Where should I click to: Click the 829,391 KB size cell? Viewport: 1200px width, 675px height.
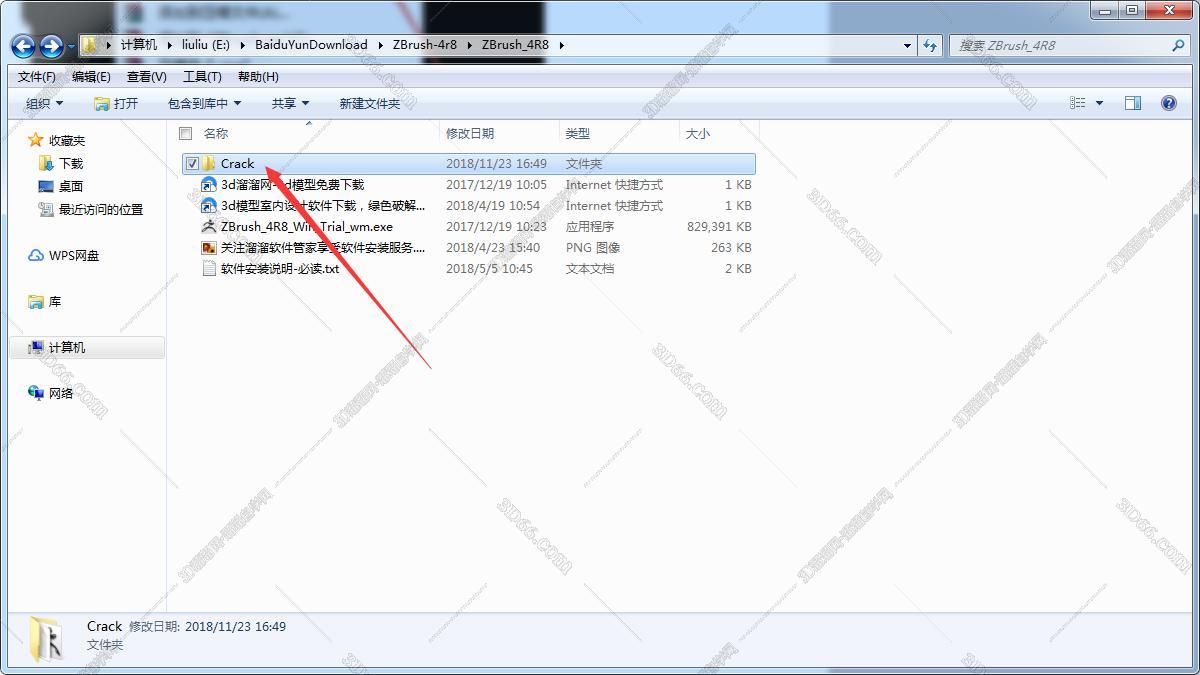coord(719,226)
